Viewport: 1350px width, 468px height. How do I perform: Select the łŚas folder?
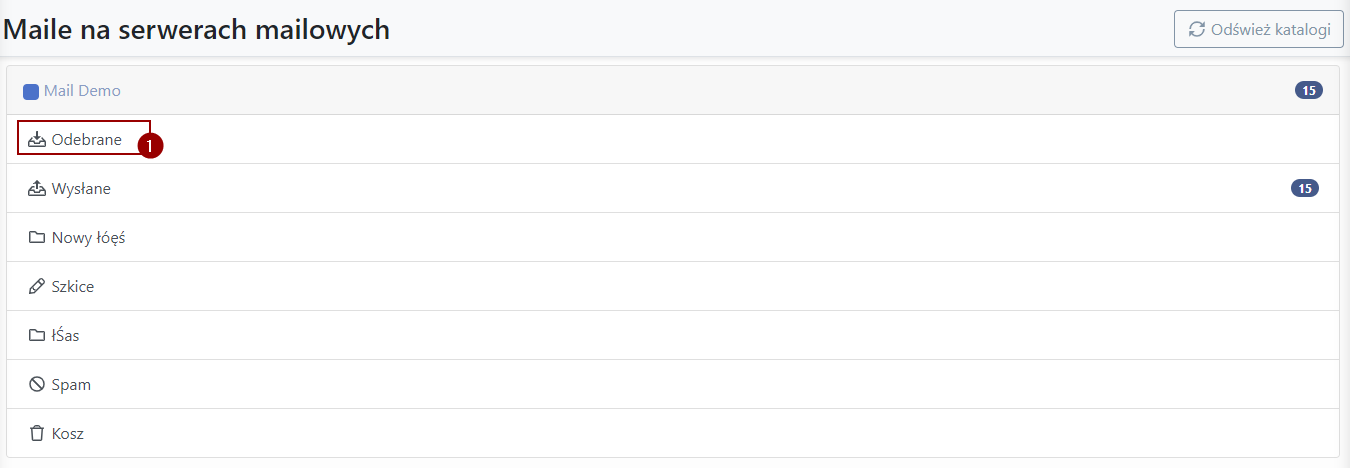click(66, 336)
